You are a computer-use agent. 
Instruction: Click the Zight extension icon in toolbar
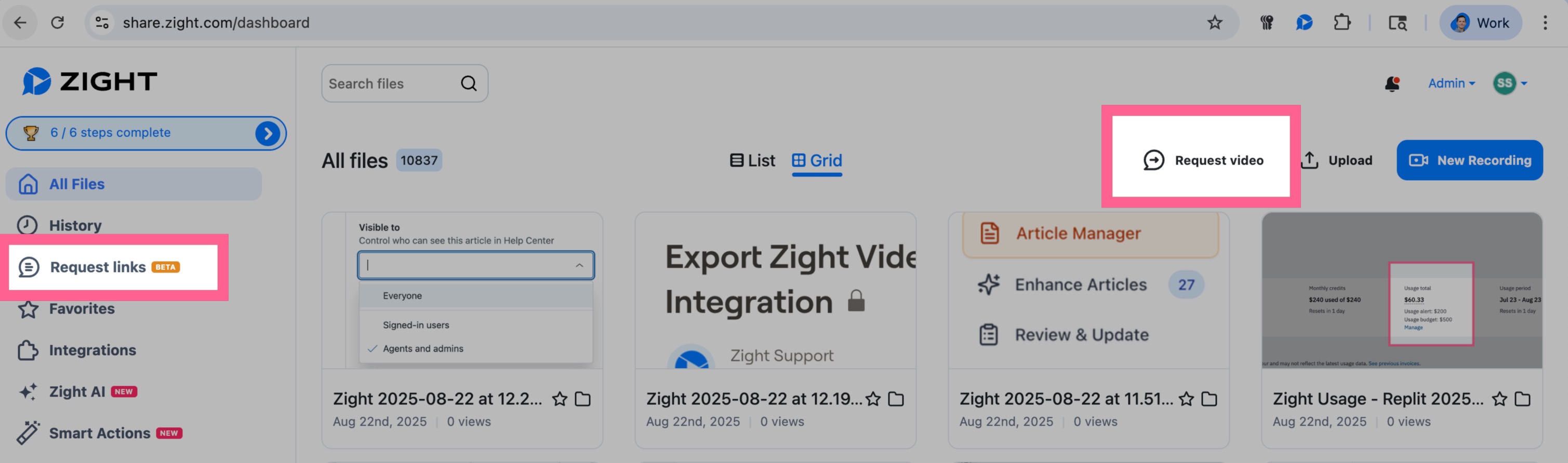[x=1304, y=23]
